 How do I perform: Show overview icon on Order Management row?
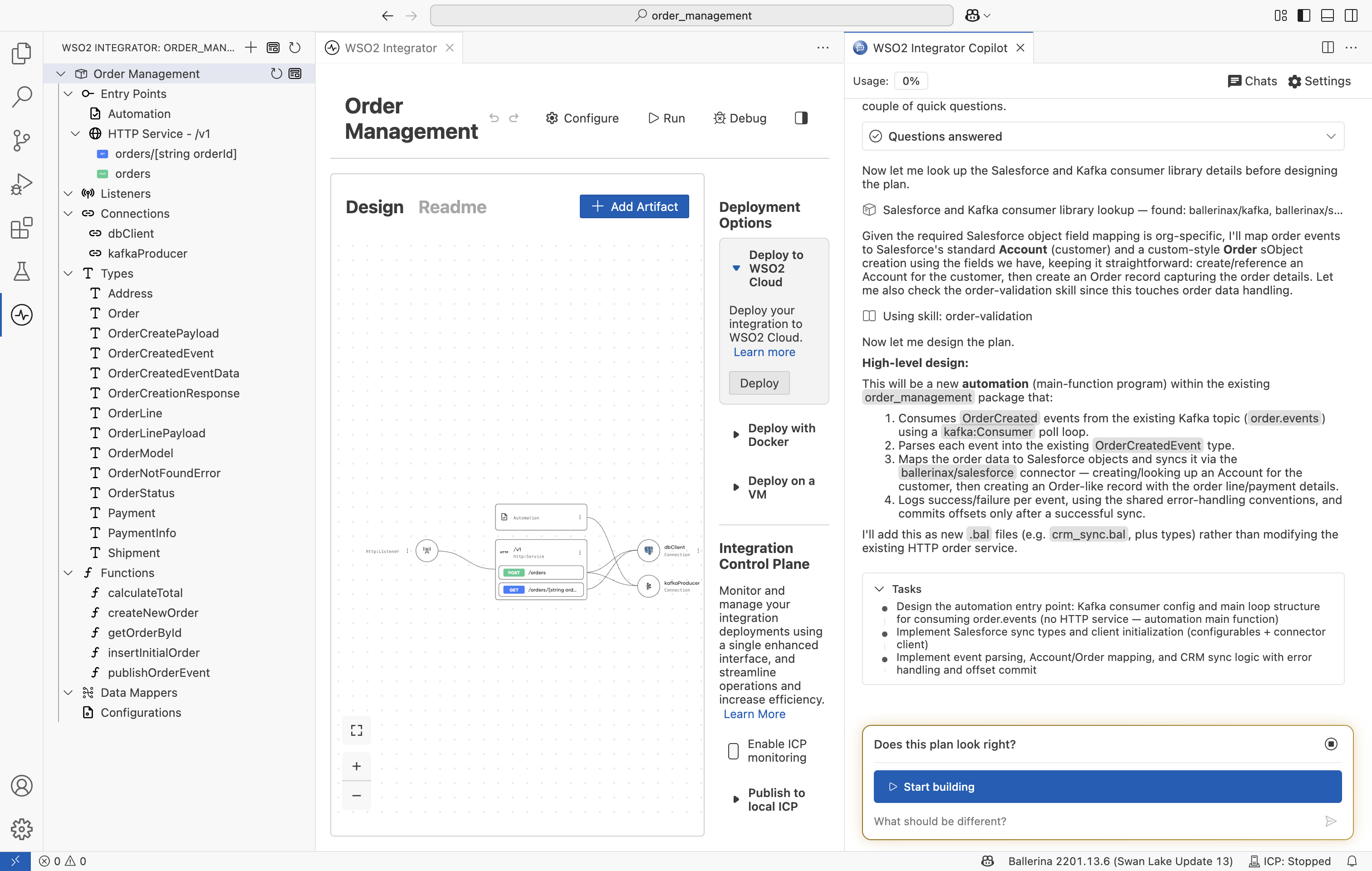[x=295, y=73]
